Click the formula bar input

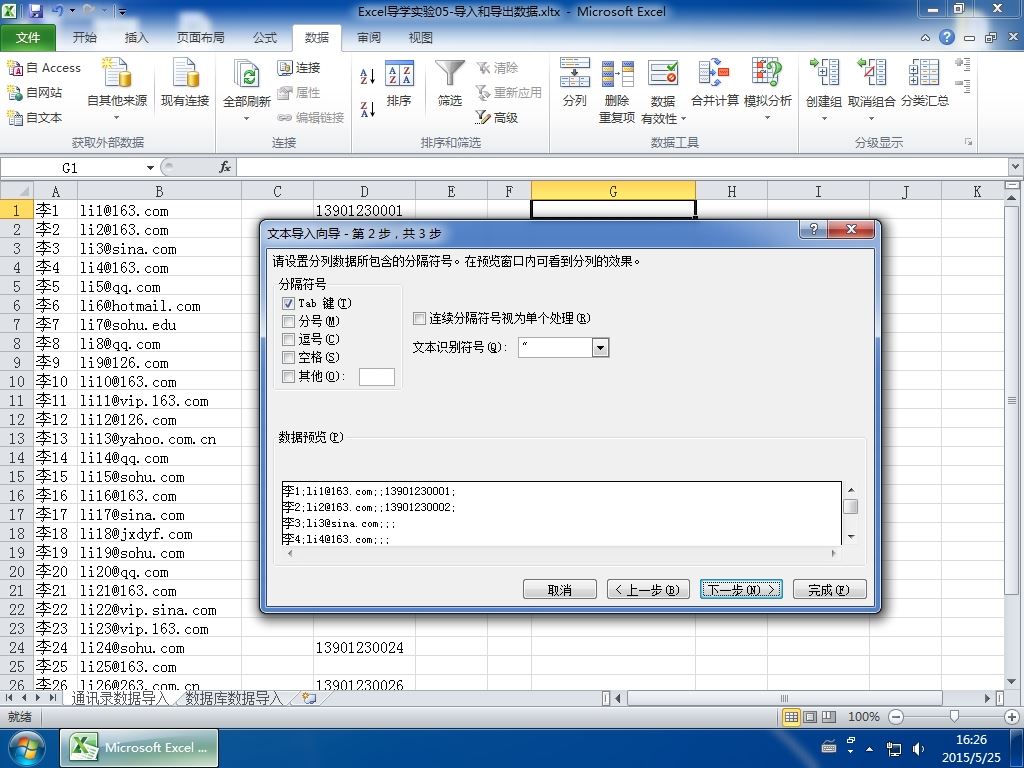point(623,168)
